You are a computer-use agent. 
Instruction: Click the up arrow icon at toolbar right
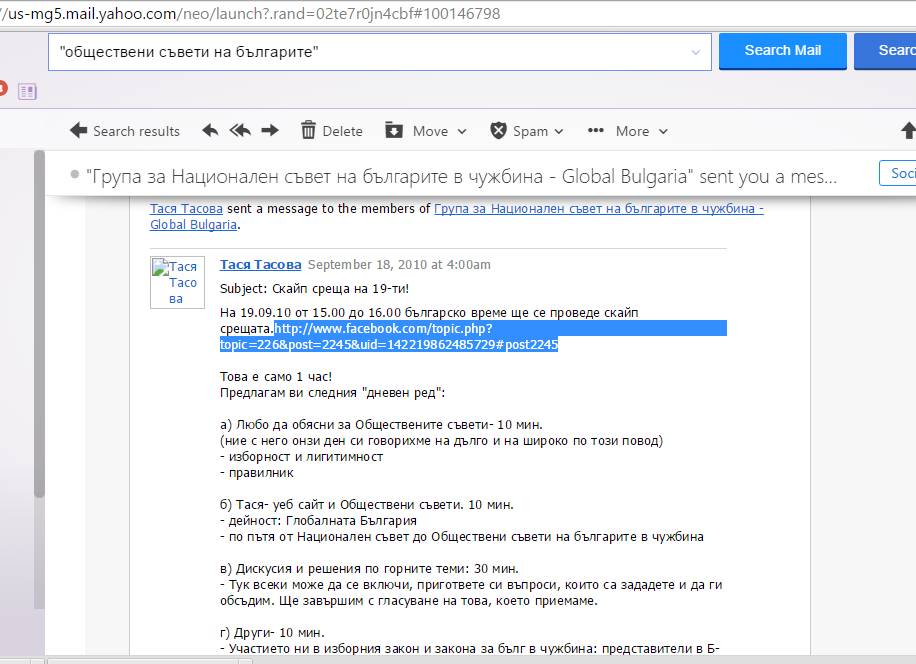(908, 131)
